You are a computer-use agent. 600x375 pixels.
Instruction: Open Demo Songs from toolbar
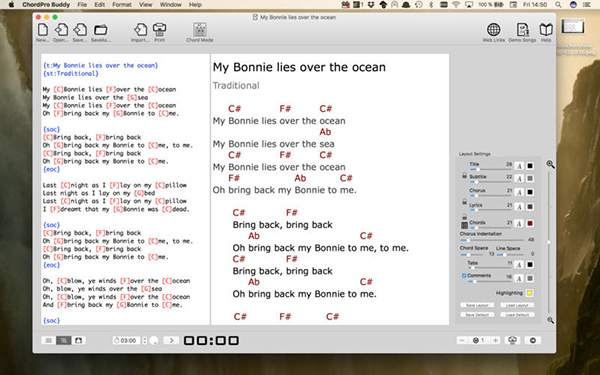click(522, 30)
